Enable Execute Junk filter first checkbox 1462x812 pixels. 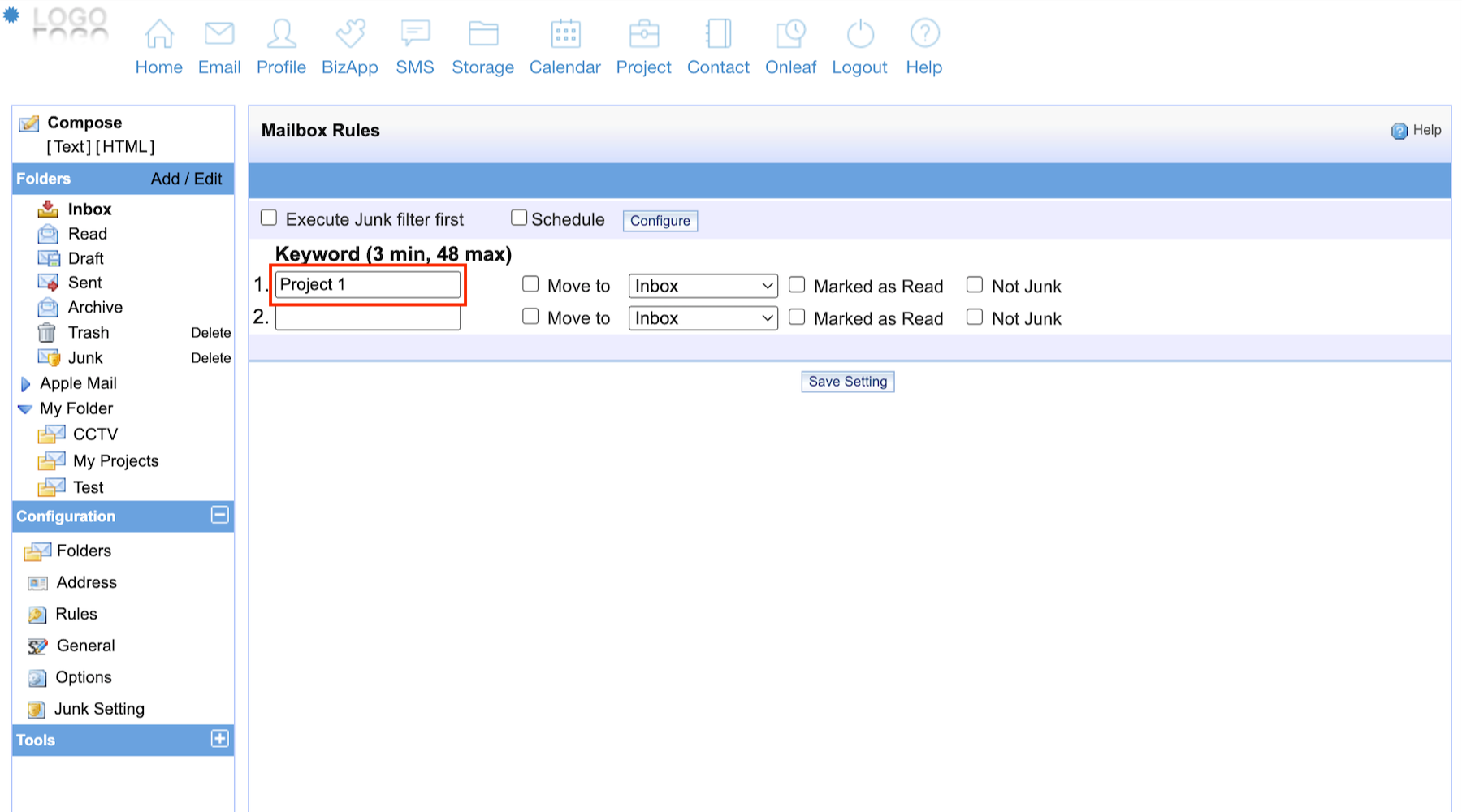[269, 218]
